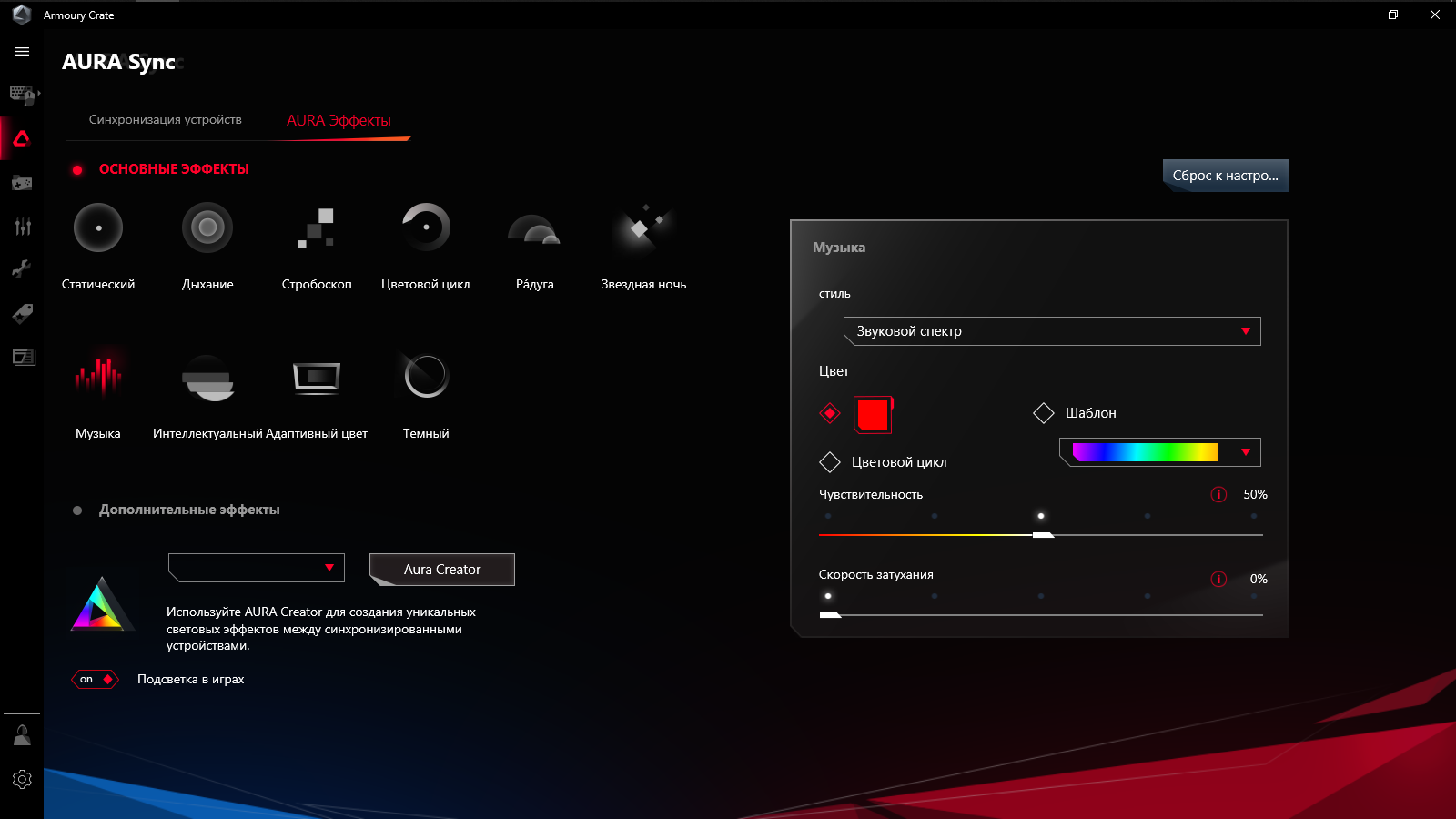
Task: Open the red color swatch picker
Action: pos(873,415)
